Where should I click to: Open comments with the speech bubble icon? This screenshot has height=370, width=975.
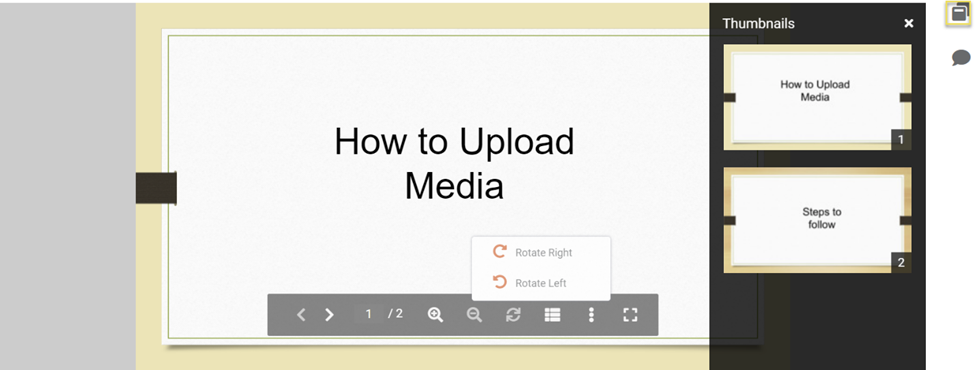pyautogui.click(x=961, y=58)
